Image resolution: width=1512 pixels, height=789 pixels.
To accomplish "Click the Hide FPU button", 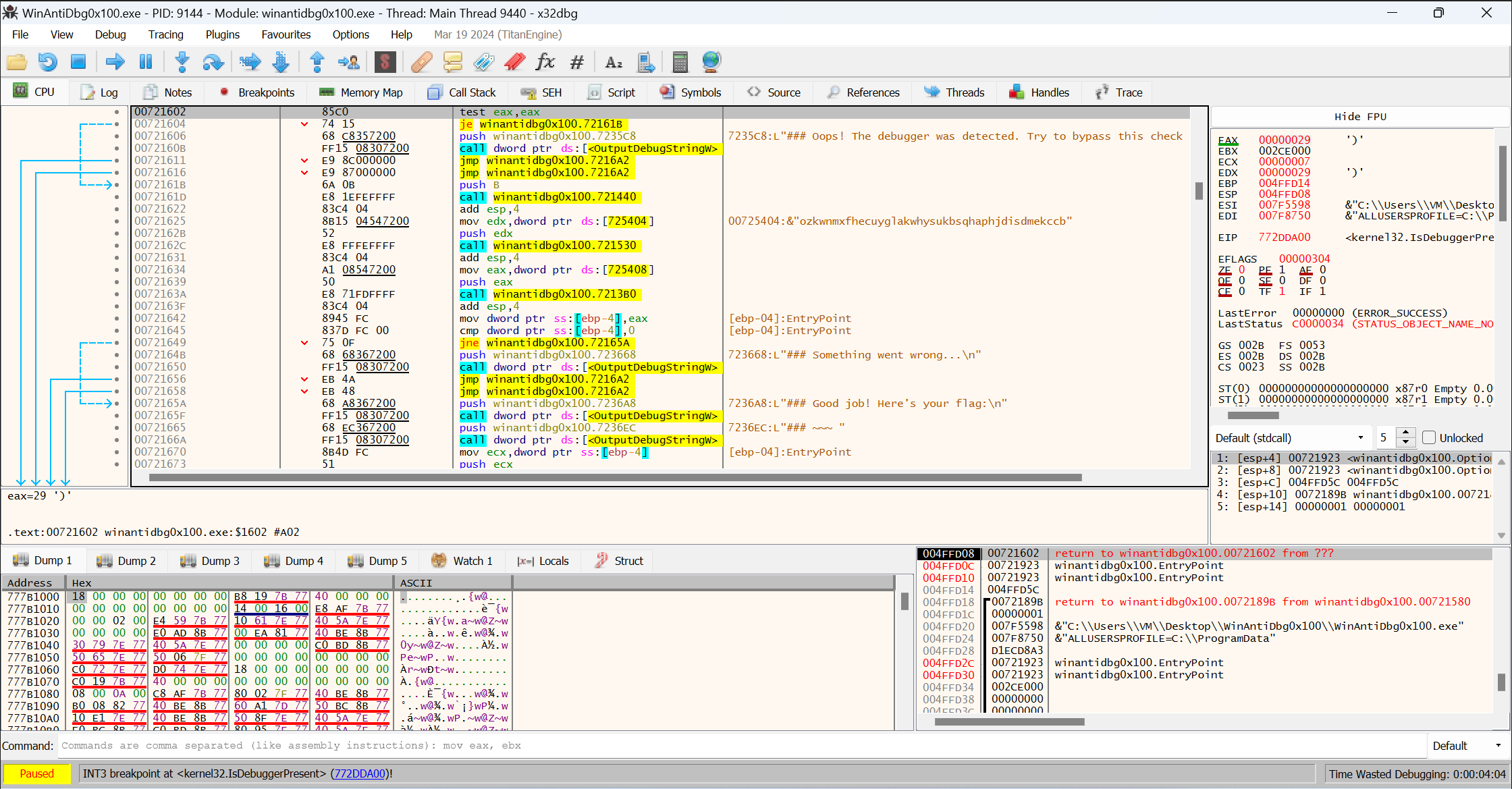I will [1360, 116].
